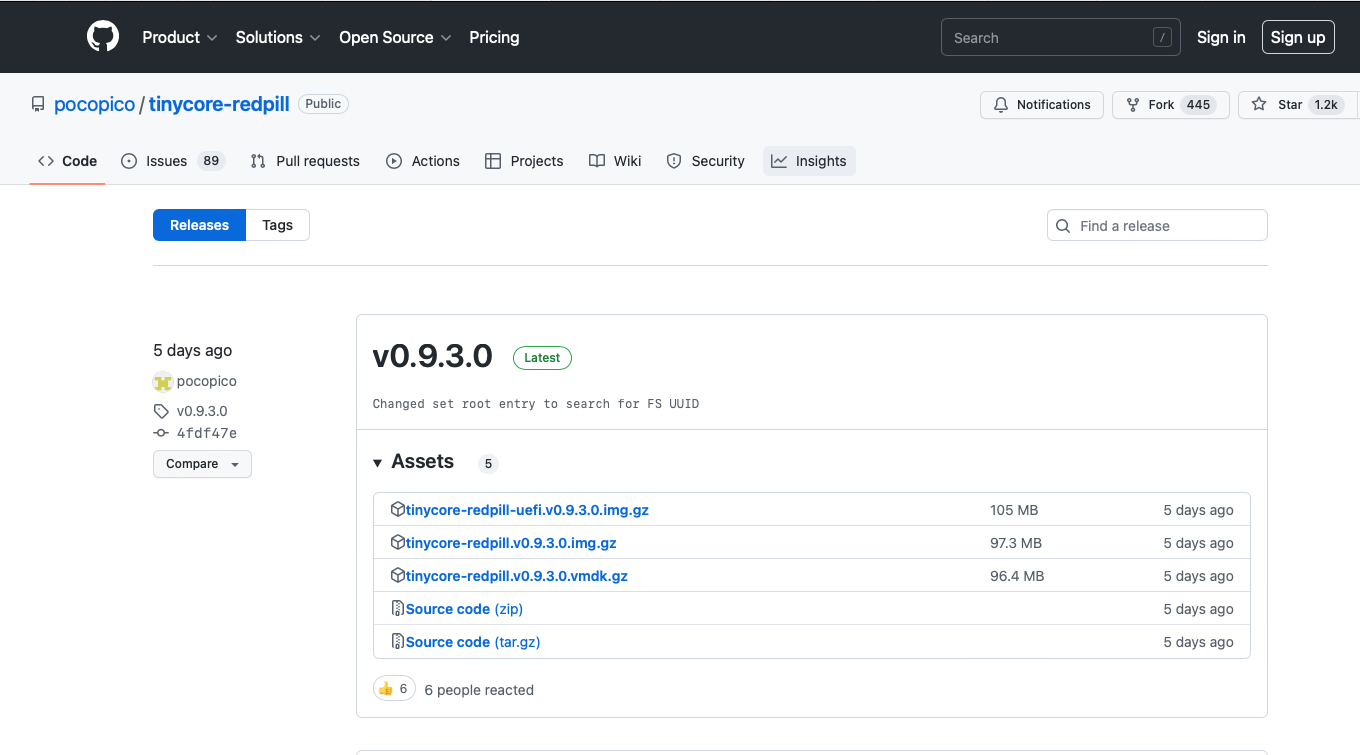
Task: Click the GitHub Octocat logo
Action: 103,37
